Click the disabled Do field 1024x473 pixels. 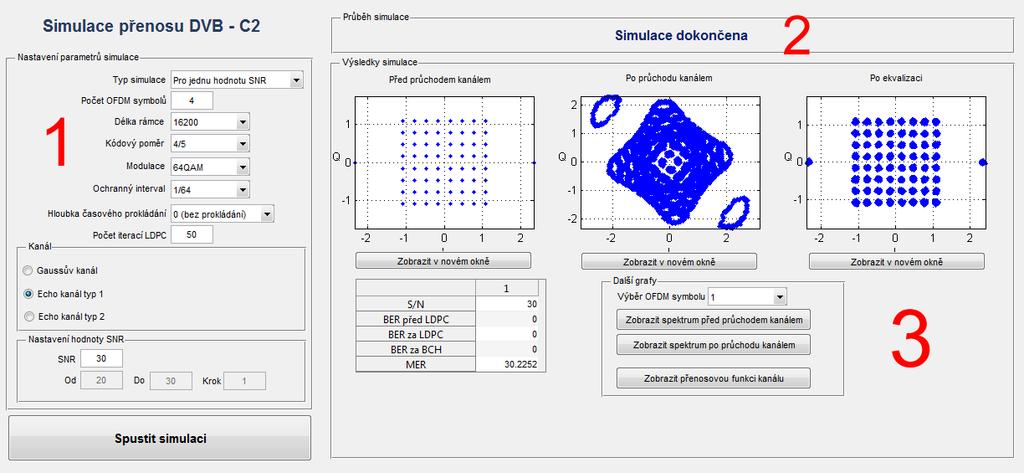point(171,381)
